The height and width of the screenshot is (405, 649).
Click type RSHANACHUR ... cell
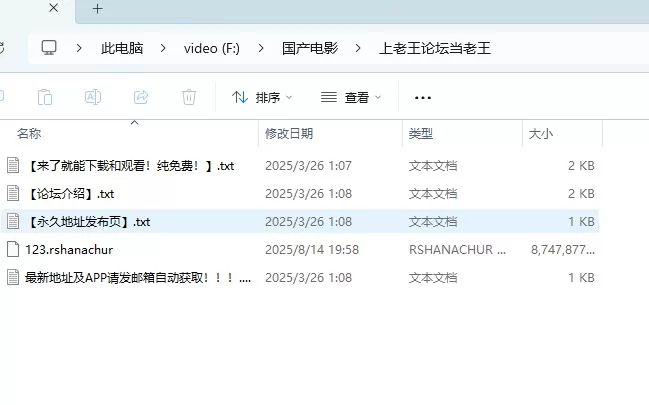[x=457, y=250]
